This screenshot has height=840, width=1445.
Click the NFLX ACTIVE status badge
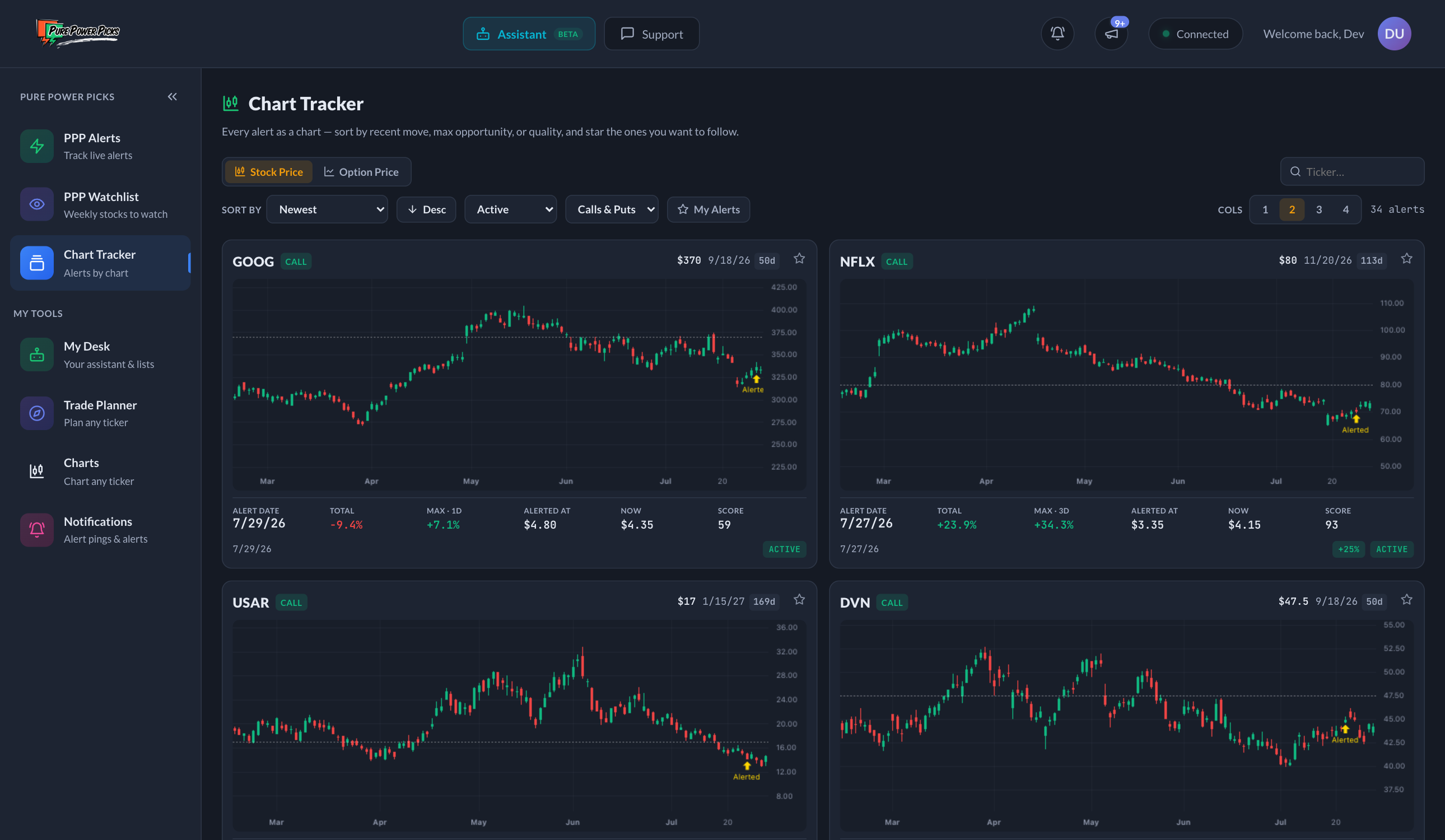[x=1392, y=549]
